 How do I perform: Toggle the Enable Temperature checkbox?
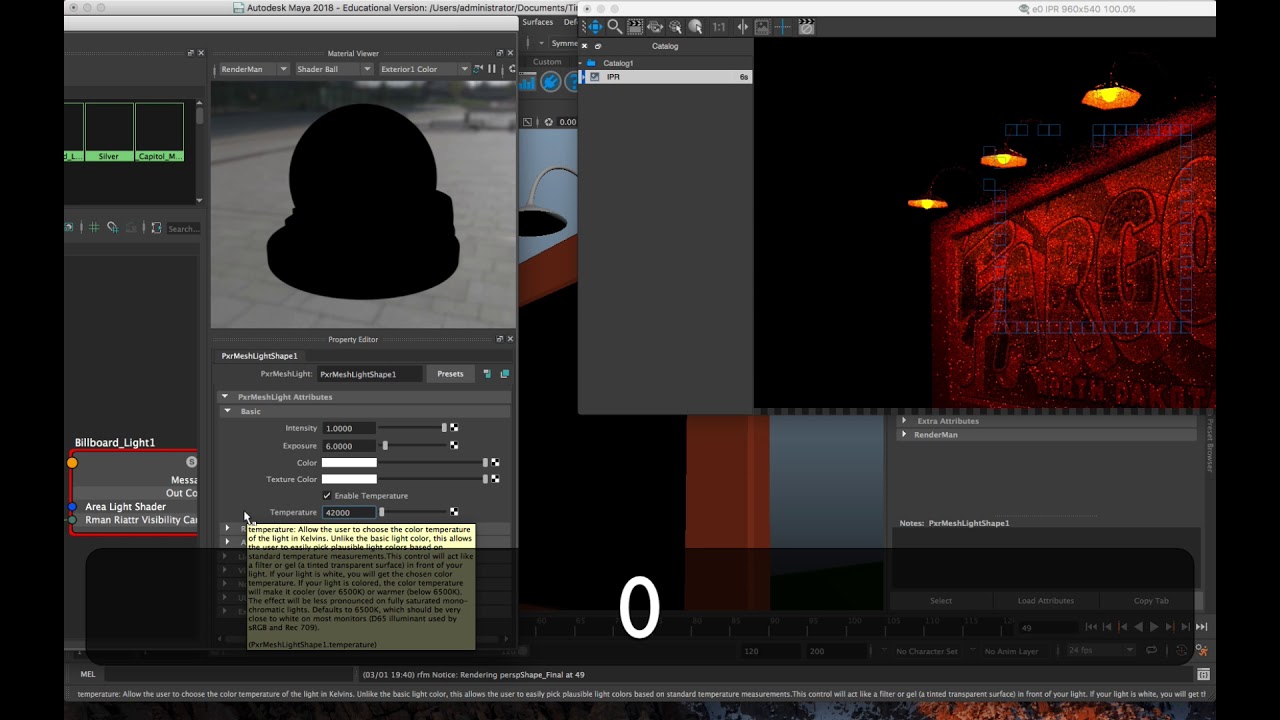[x=327, y=496]
